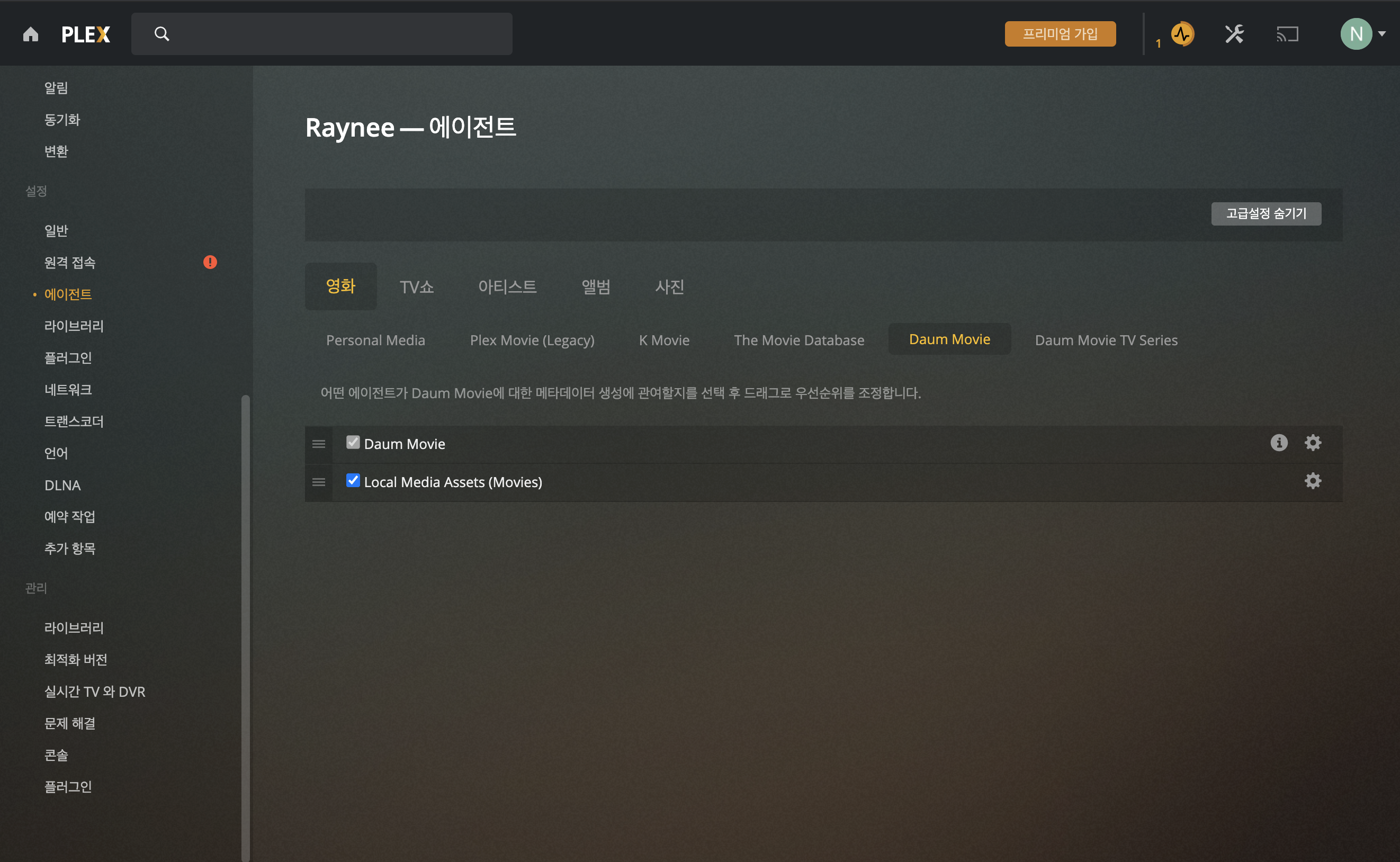Open the activity monitor pulse icon

coord(1182,34)
